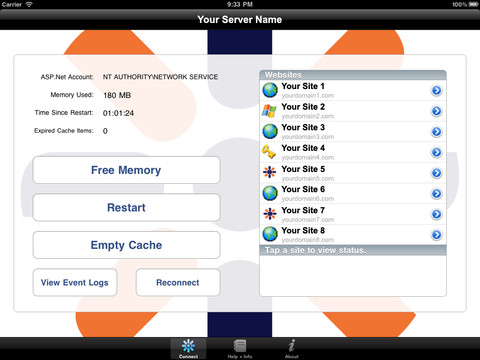The height and width of the screenshot is (360, 480).
Task: Tap the globe icon for Your Site 1
Action: [270, 90]
